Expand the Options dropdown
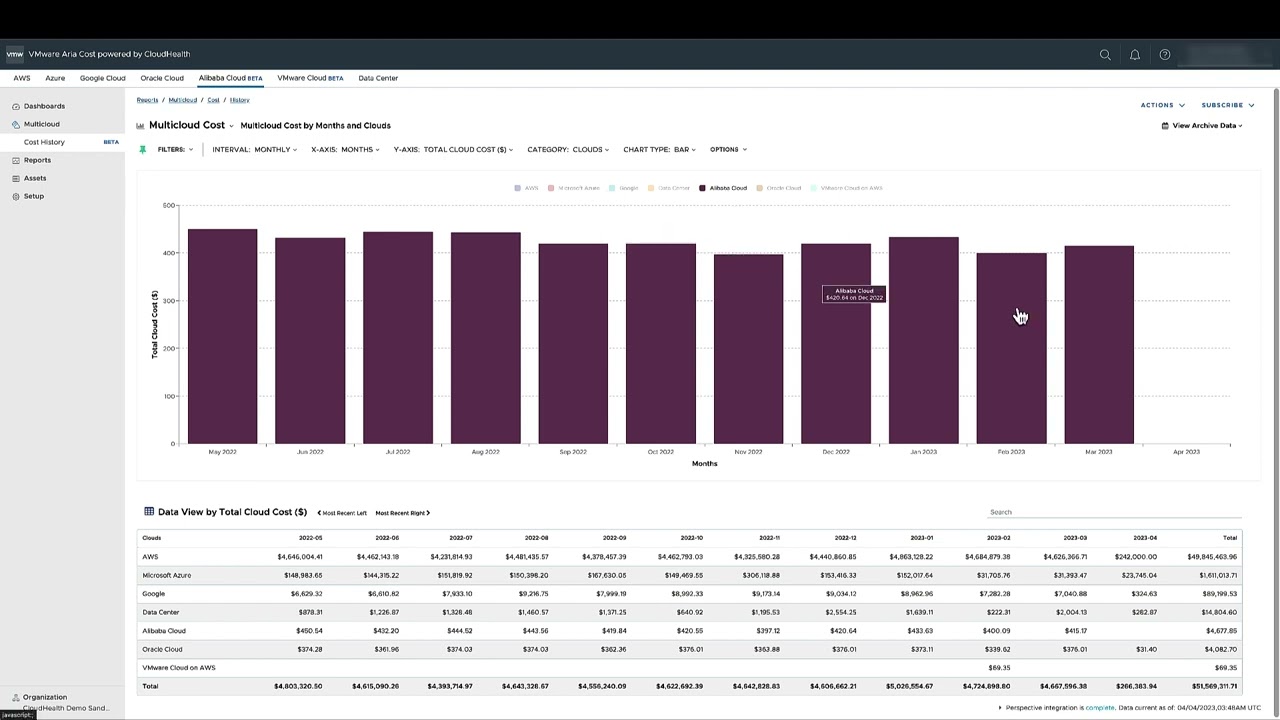 click(x=728, y=149)
